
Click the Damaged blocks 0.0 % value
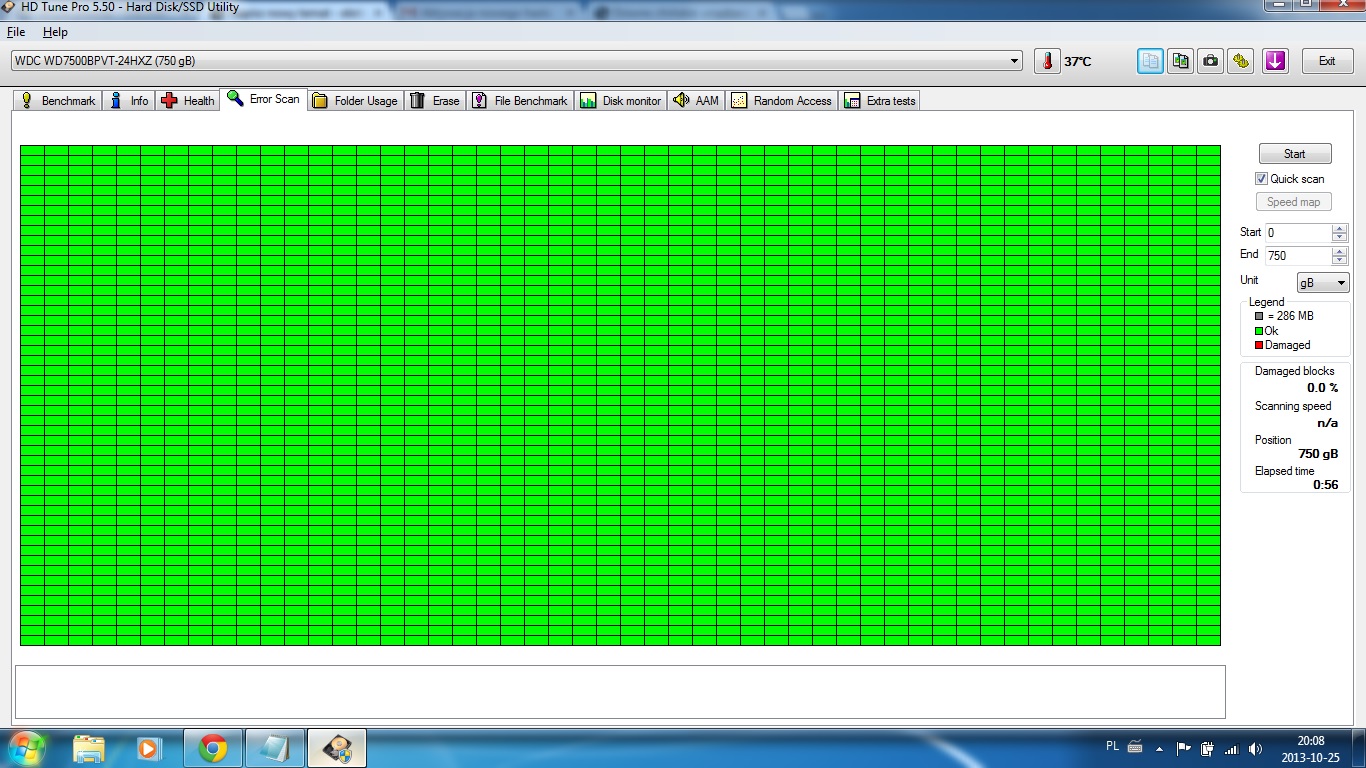pos(1322,388)
